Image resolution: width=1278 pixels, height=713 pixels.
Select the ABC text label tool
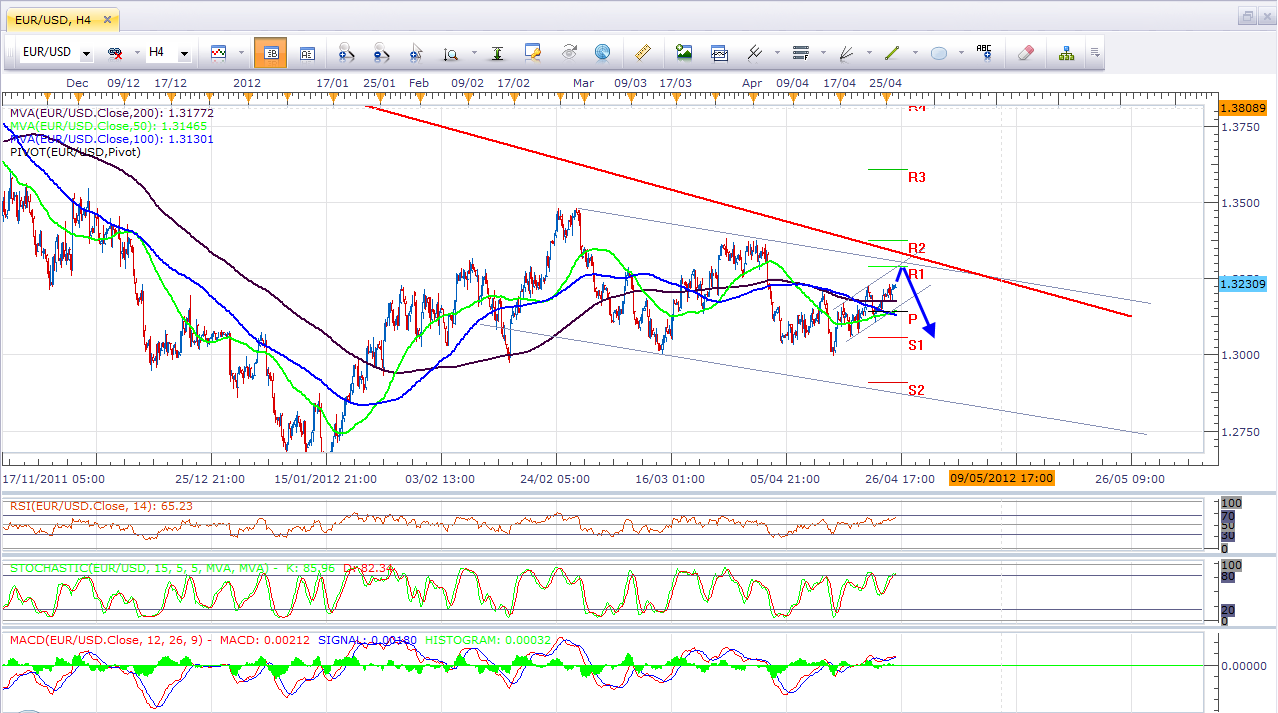pyautogui.click(x=984, y=53)
